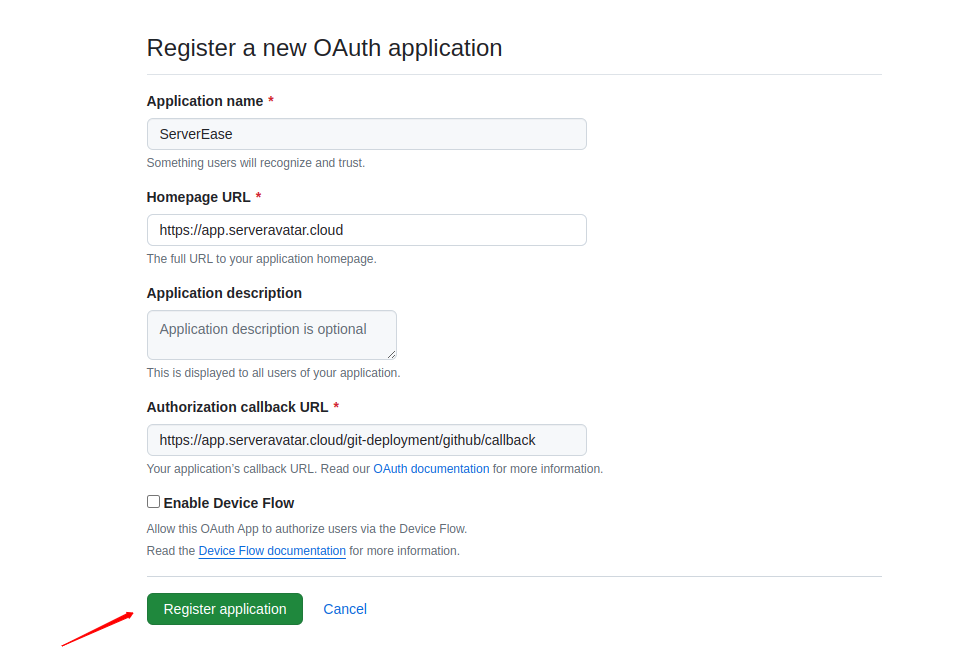
Task: Click the "Application description" label
Action: point(224,293)
